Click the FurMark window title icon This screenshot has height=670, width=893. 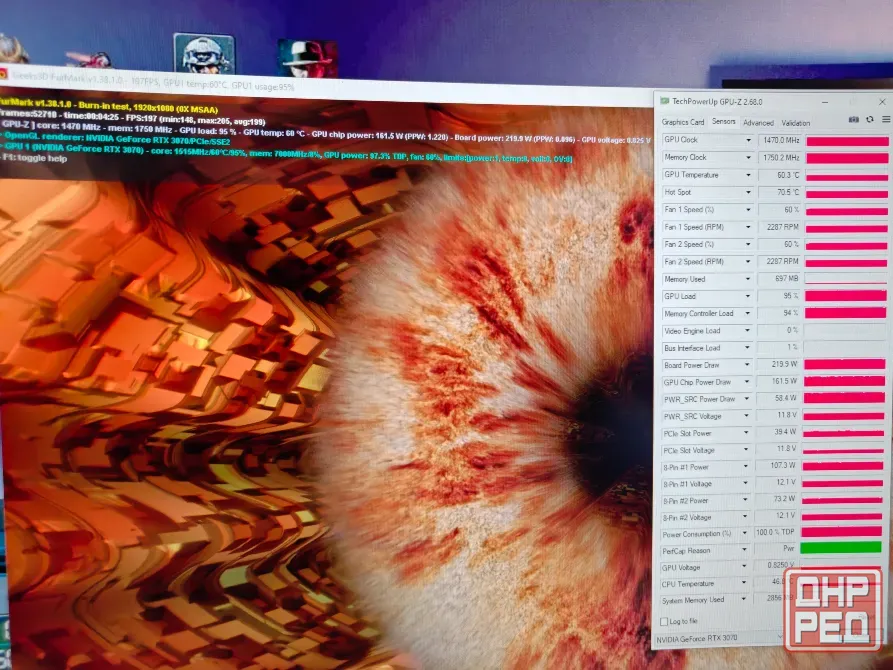click(3, 73)
